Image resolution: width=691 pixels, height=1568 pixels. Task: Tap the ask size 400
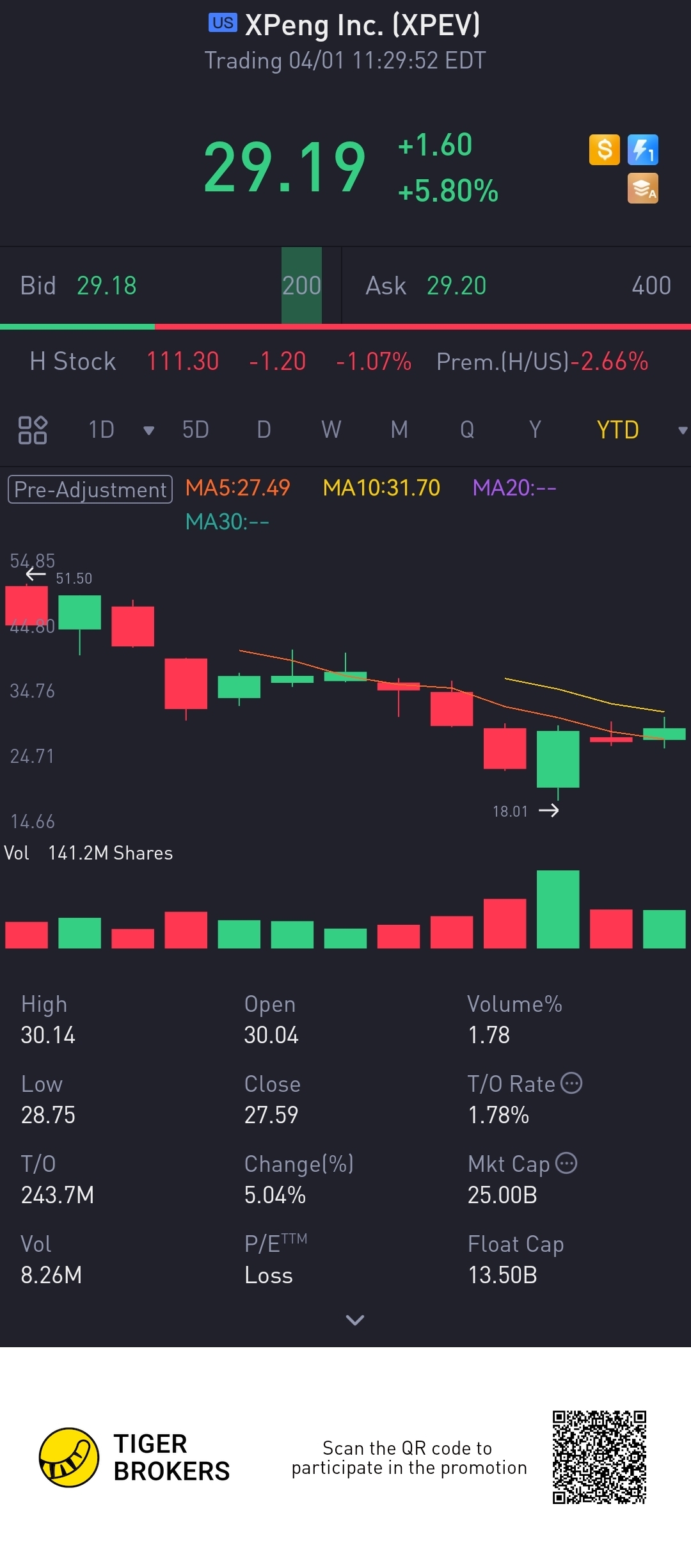pos(651,286)
